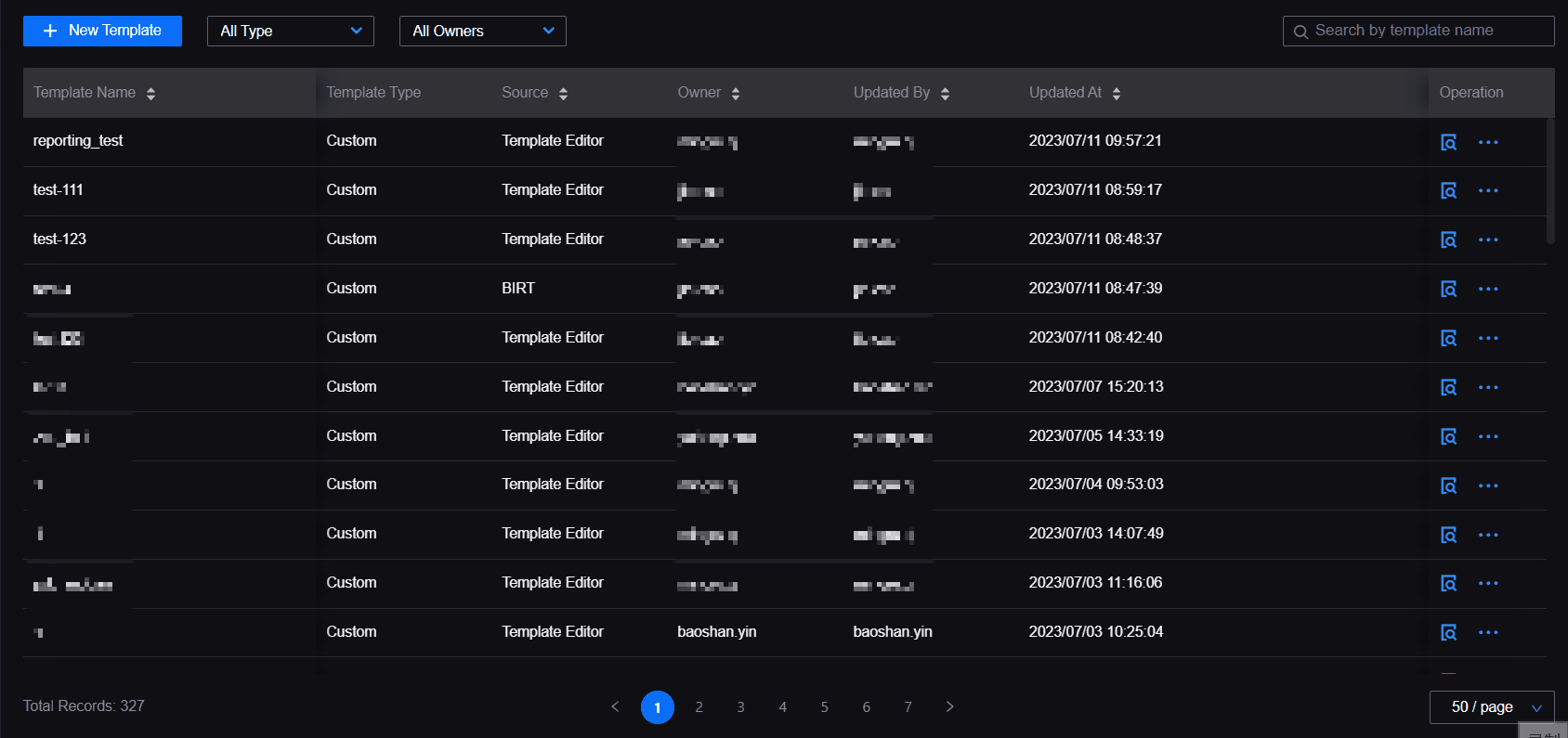The height and width of the screenshot is (738, 1568).
Task: Expand the All Type filter dropdown
Action: [290, 31]
